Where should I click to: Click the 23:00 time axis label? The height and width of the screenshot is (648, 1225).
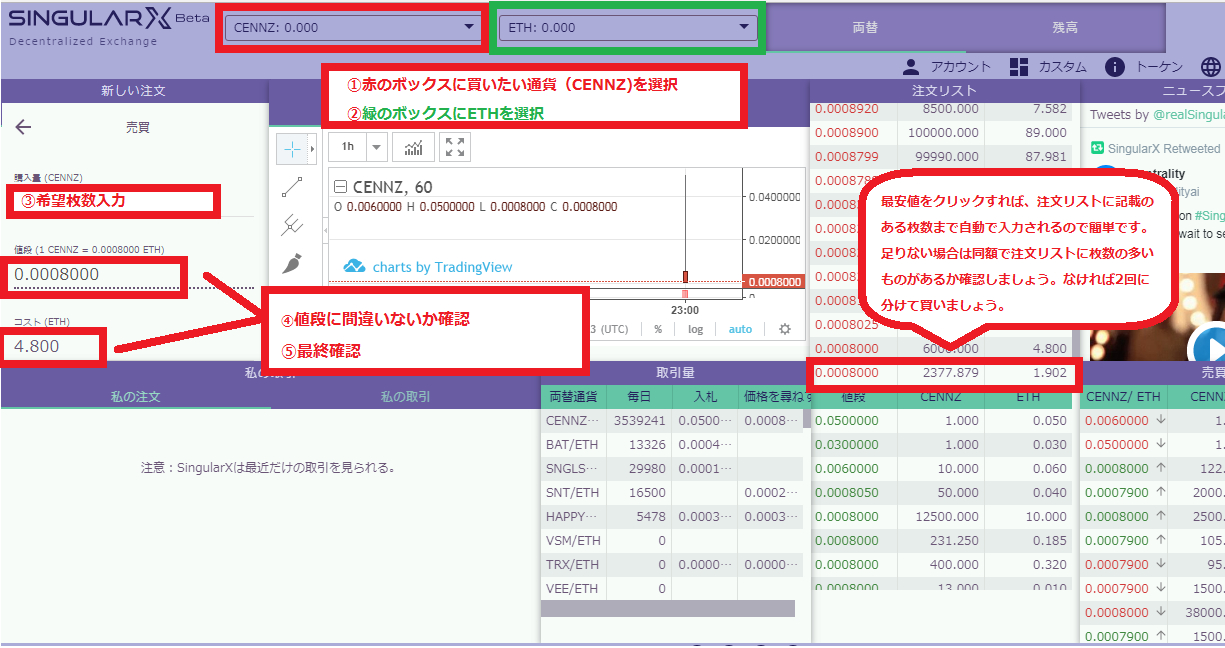tap(684, 310)
